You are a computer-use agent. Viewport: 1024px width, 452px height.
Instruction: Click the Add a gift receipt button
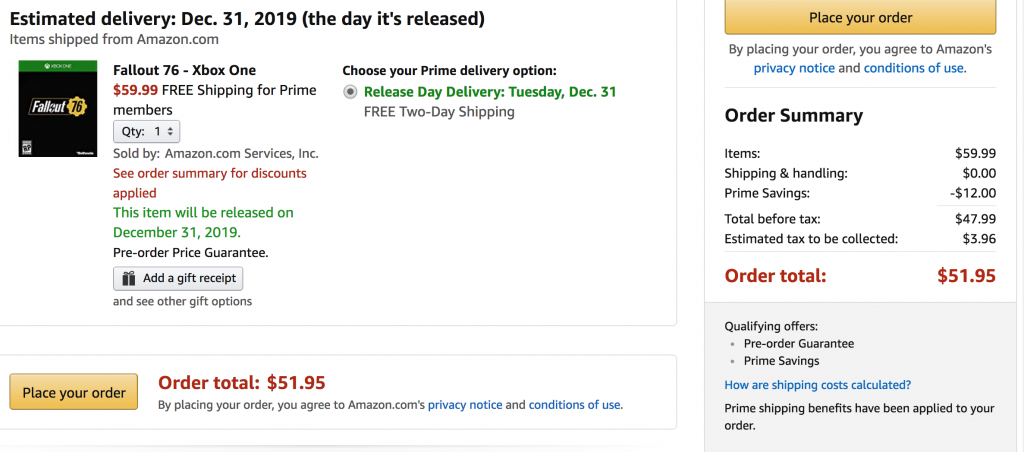pos(178,278)
